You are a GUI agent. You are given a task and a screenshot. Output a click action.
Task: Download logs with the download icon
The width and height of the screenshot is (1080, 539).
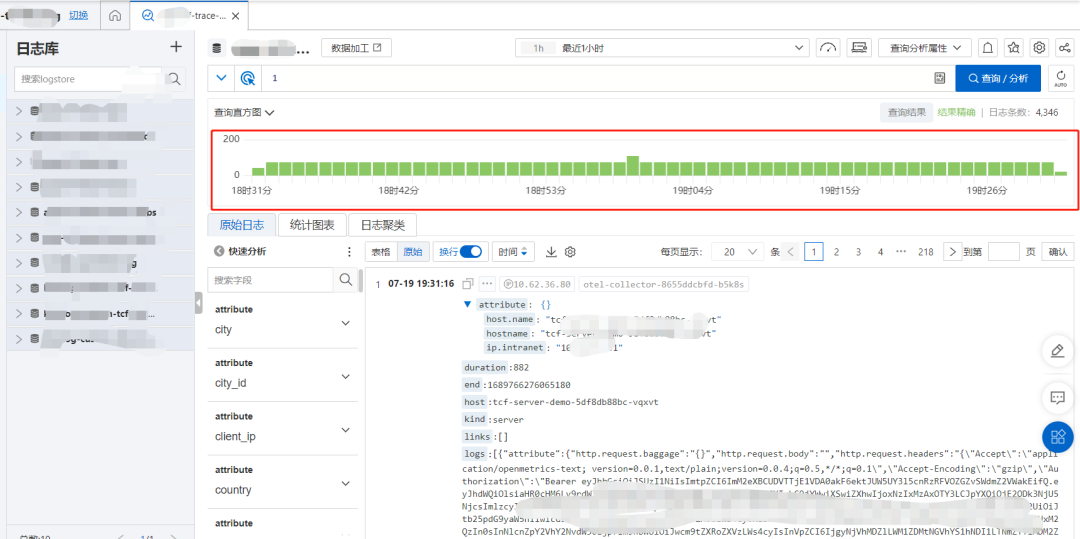click(x=551, y=252)
